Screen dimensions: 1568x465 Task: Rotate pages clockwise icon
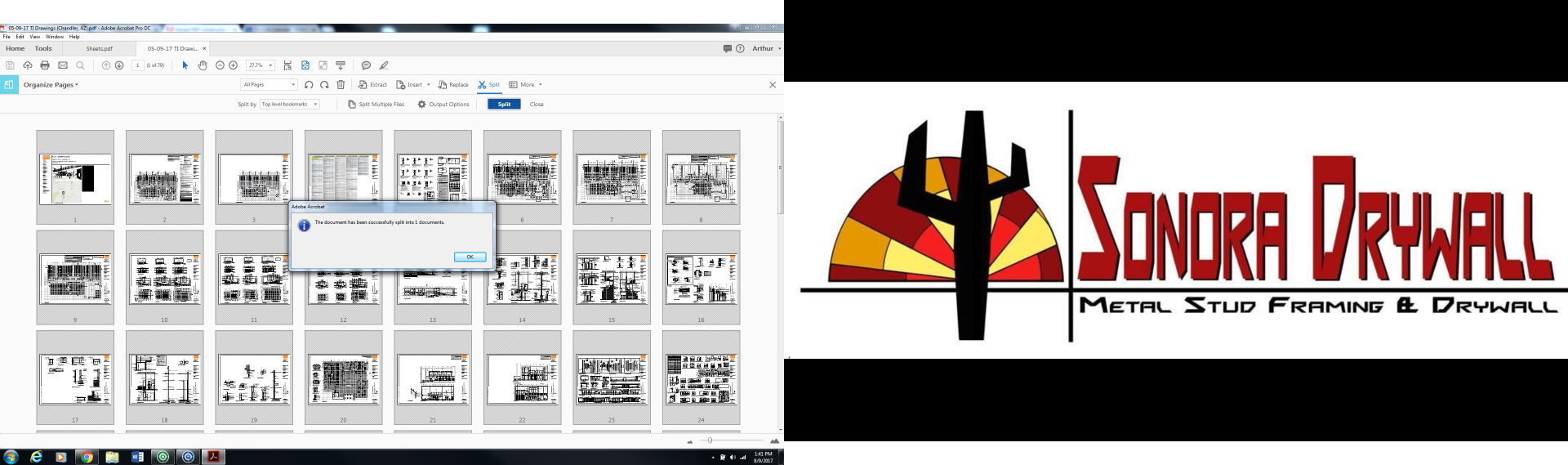tap(324, 85)
